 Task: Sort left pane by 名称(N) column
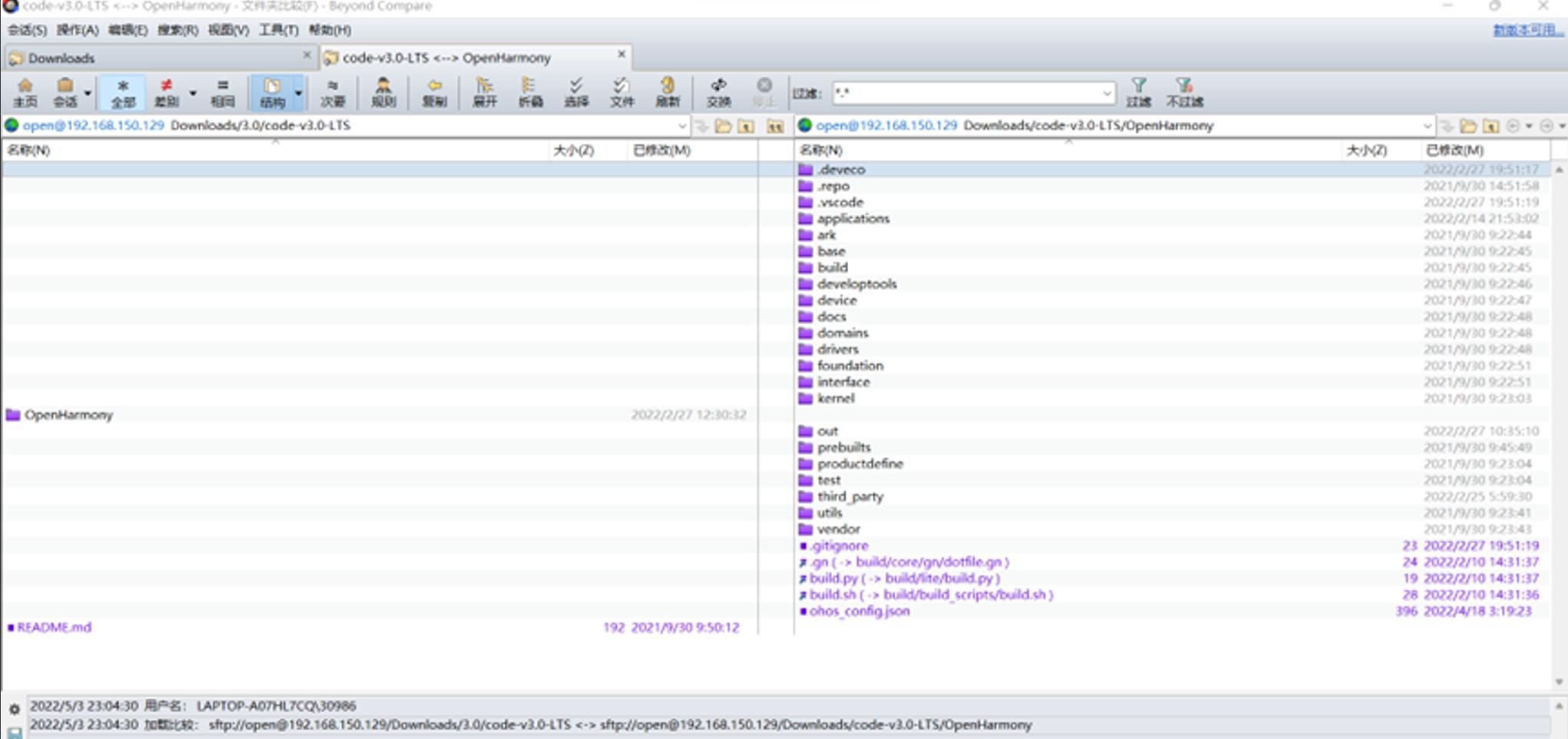275,150
